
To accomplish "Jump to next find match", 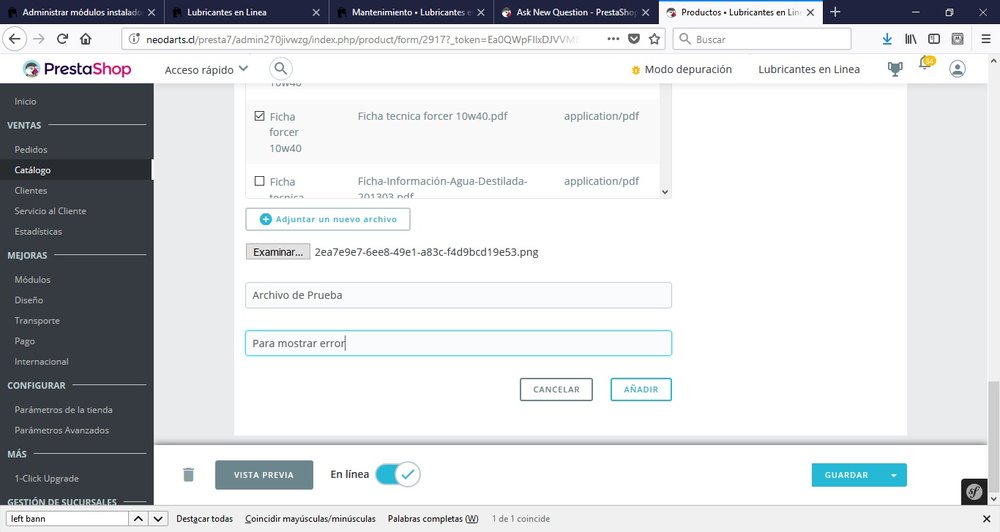I will coord(158,519).
